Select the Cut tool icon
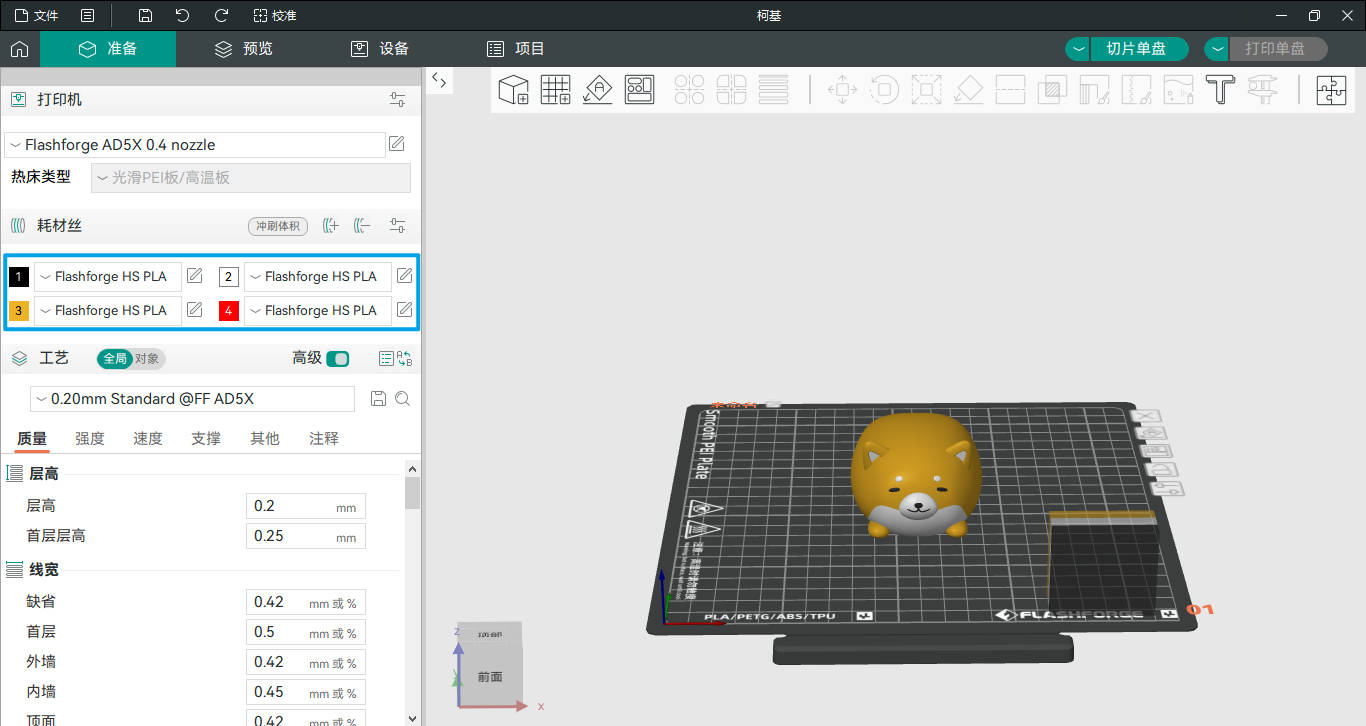Viewport: 1366px width, 726px height. point(1010,90)
